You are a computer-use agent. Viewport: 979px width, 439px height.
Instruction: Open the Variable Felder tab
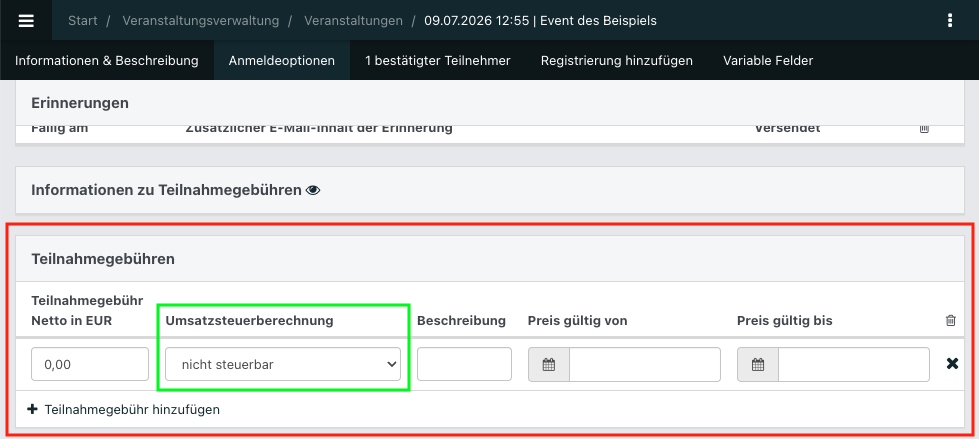(768, 61)
